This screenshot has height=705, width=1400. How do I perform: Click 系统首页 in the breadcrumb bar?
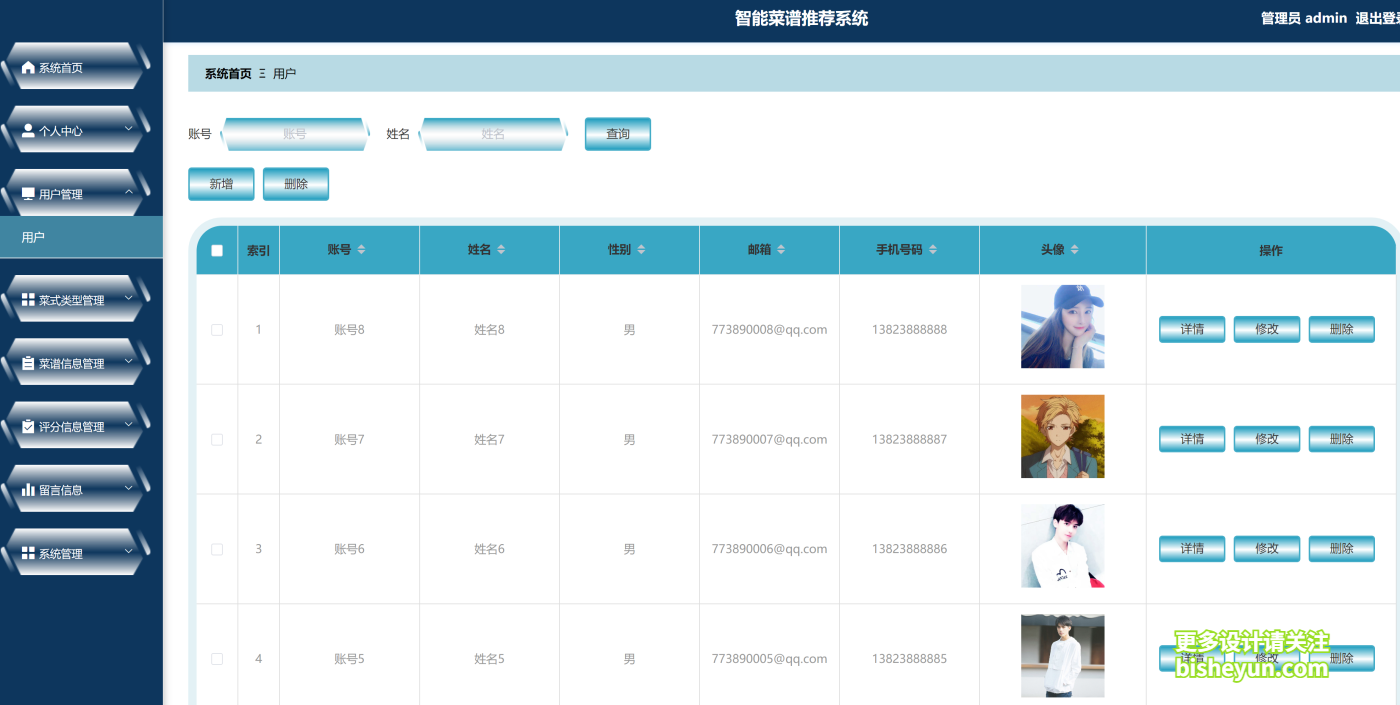[228, 72]
